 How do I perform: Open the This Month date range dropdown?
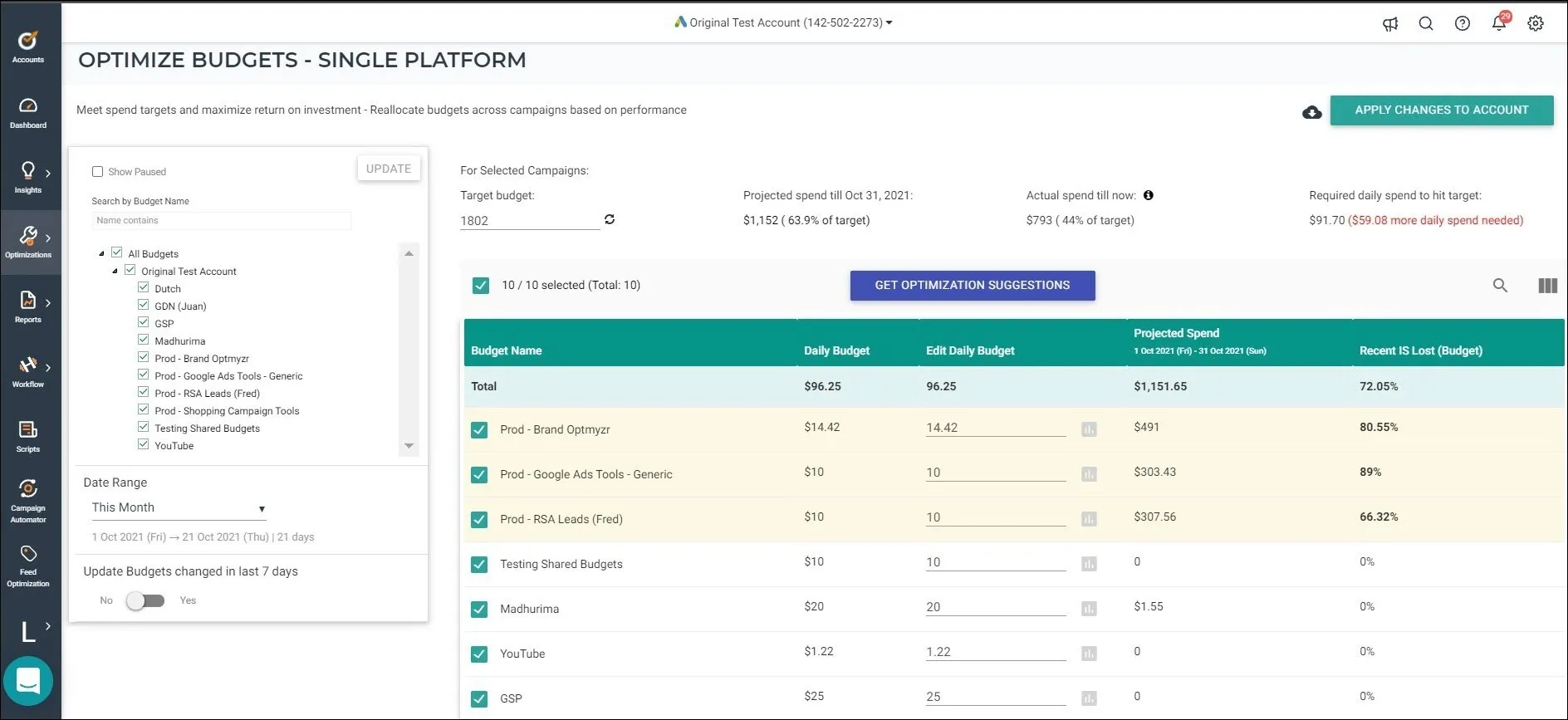tap(179, 507)
